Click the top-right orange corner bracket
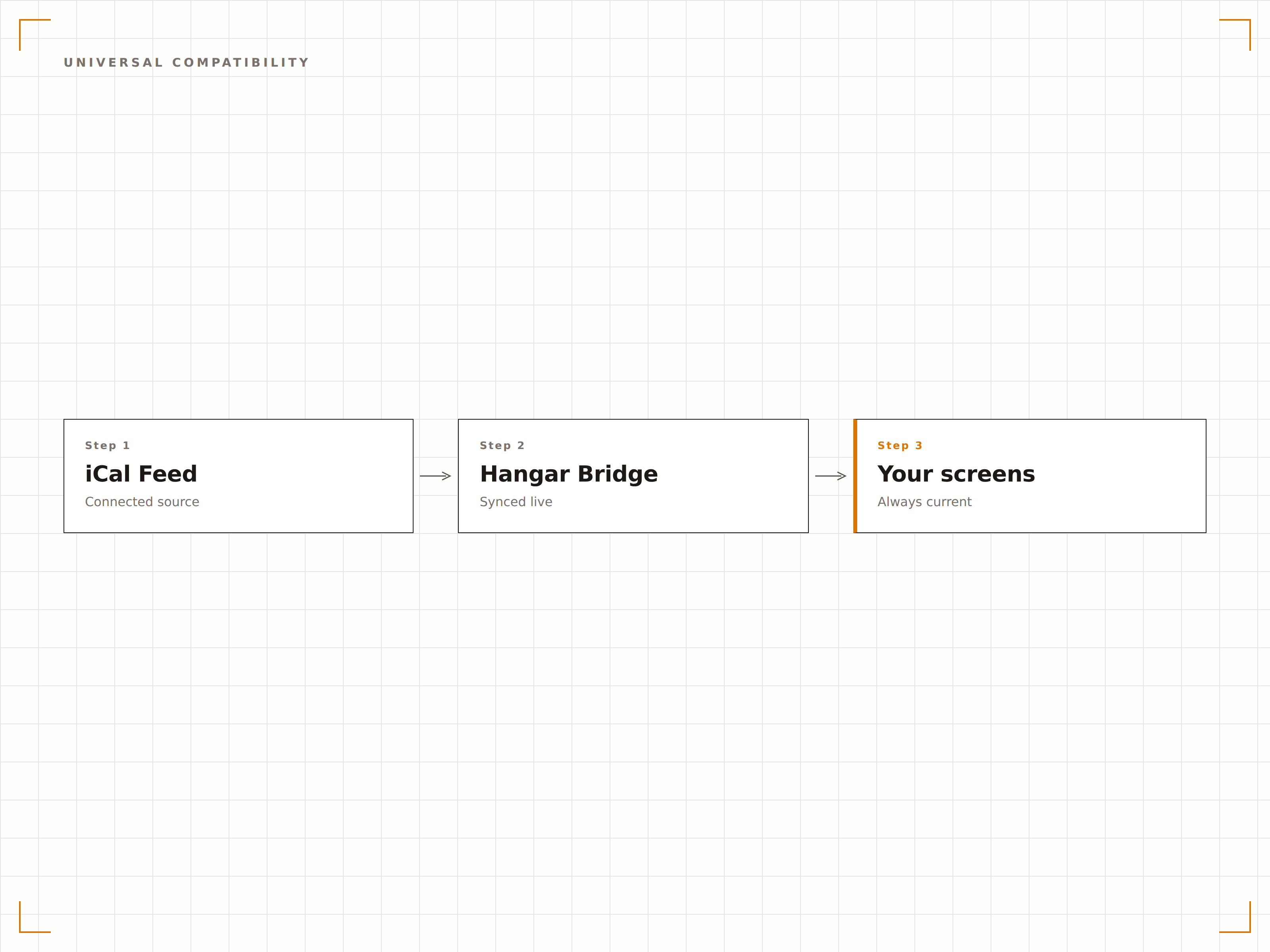The height and width of the screenshot is (952, 1270). click(1235, 35)
